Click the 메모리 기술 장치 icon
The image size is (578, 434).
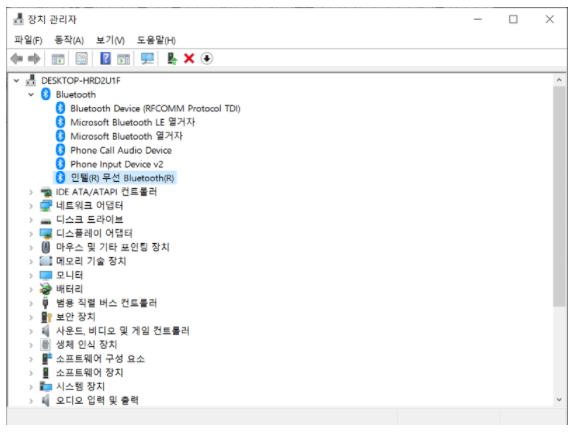(x=46, y=261)
